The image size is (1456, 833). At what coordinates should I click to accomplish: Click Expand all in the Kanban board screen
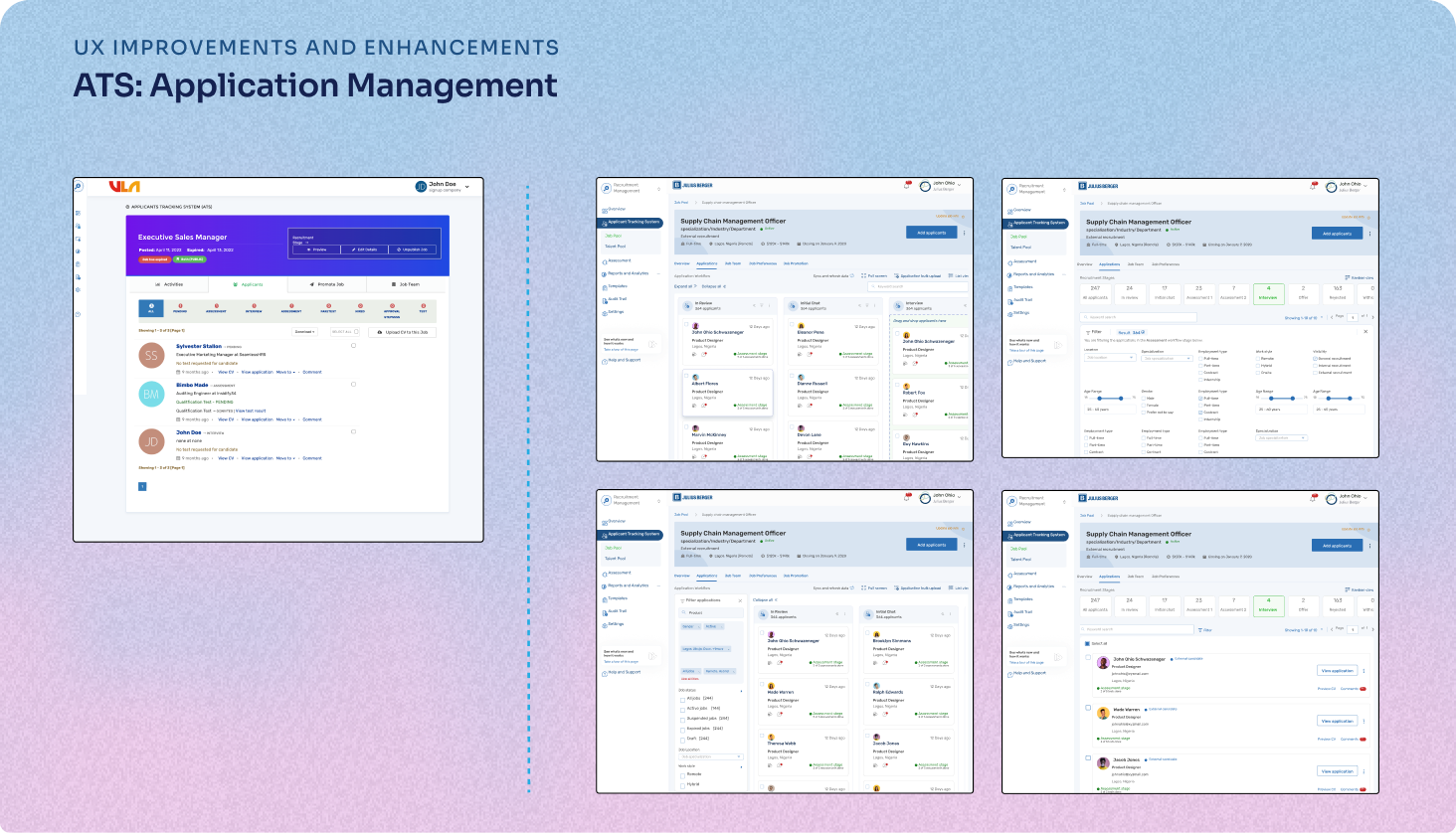pos(685,286)
